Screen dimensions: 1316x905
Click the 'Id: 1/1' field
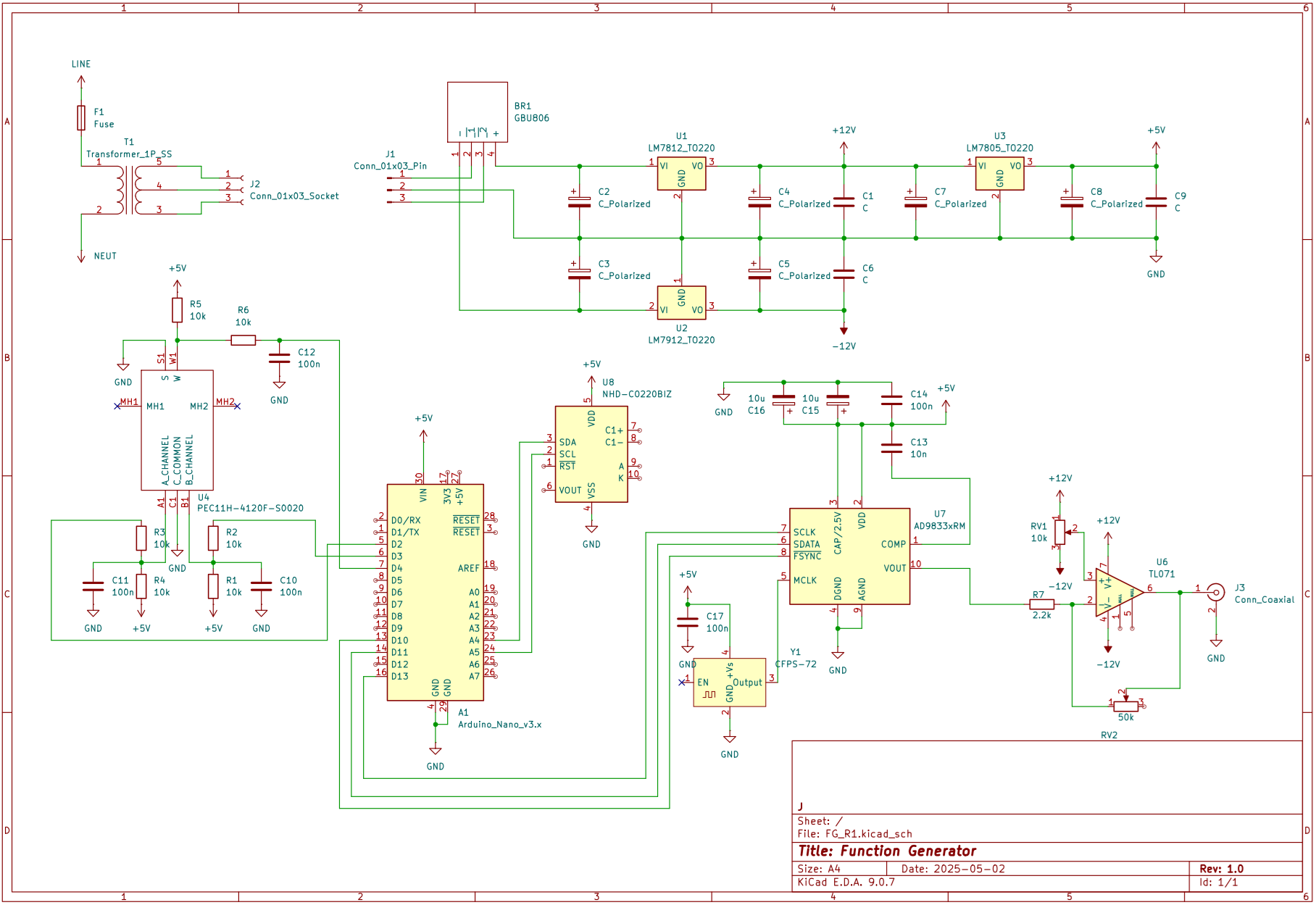(x=1218, y=882)
